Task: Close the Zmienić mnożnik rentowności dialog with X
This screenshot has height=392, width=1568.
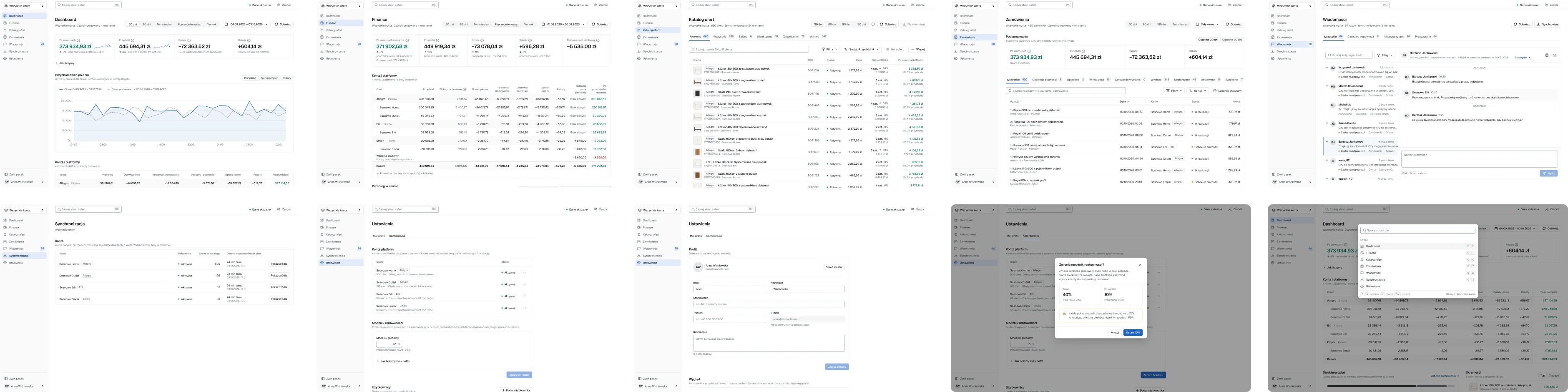Action: click(x=1139, y=265)
